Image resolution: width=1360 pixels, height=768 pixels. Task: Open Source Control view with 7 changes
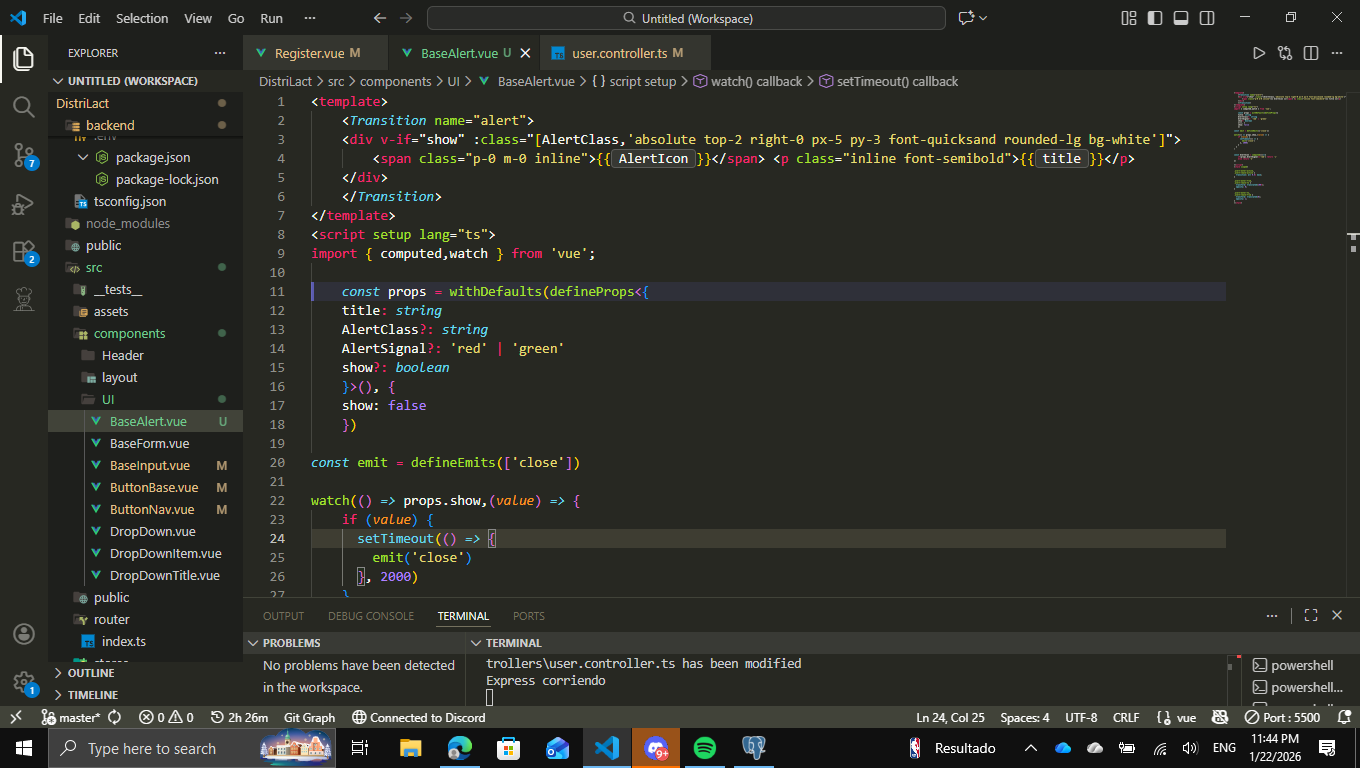pyautogui.click(x=24, y=155)
